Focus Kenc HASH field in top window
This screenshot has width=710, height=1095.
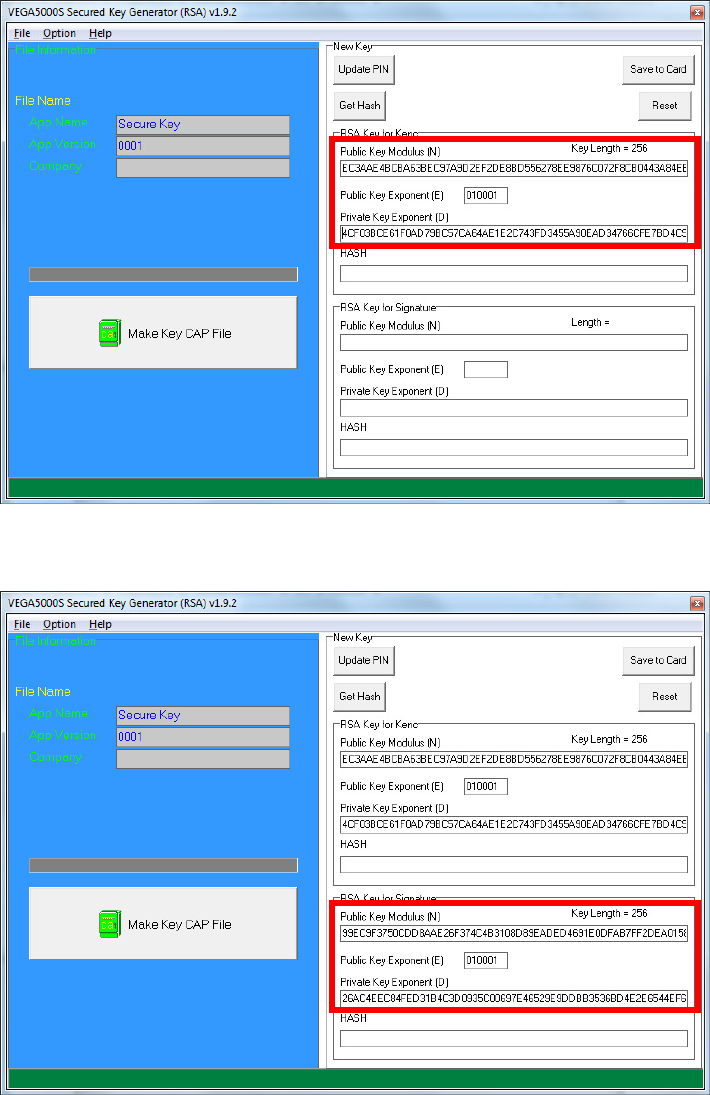click(x=514, y=273)
